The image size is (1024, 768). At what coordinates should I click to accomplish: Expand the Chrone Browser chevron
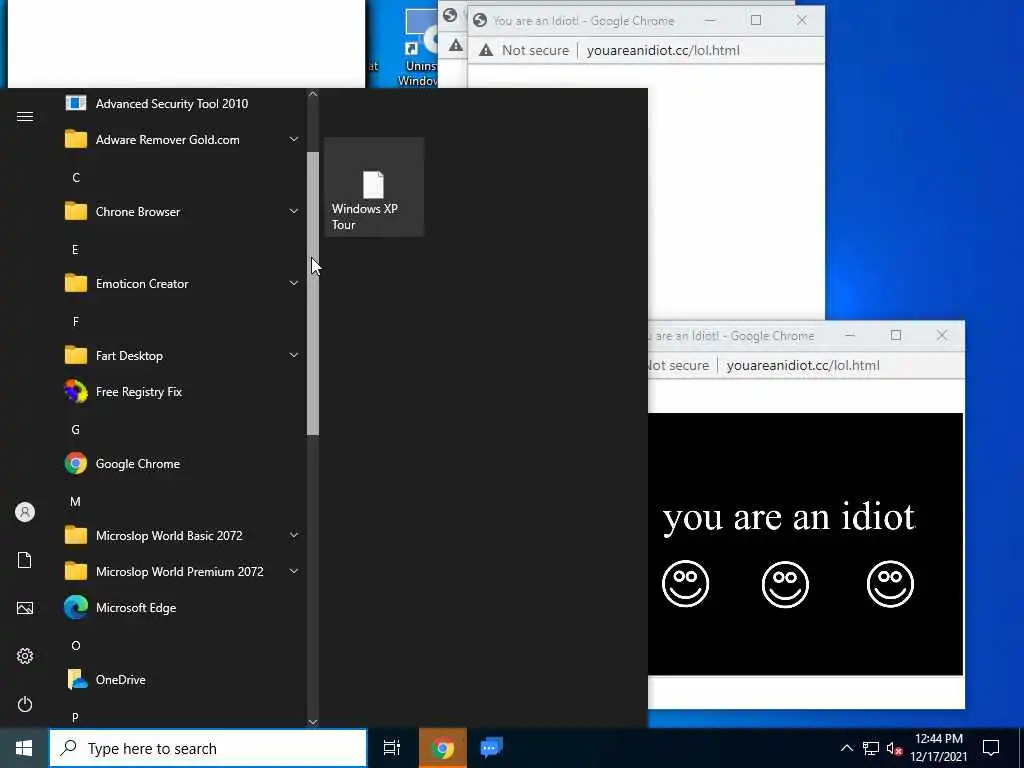pyautogui.click(x=294, y=211)
